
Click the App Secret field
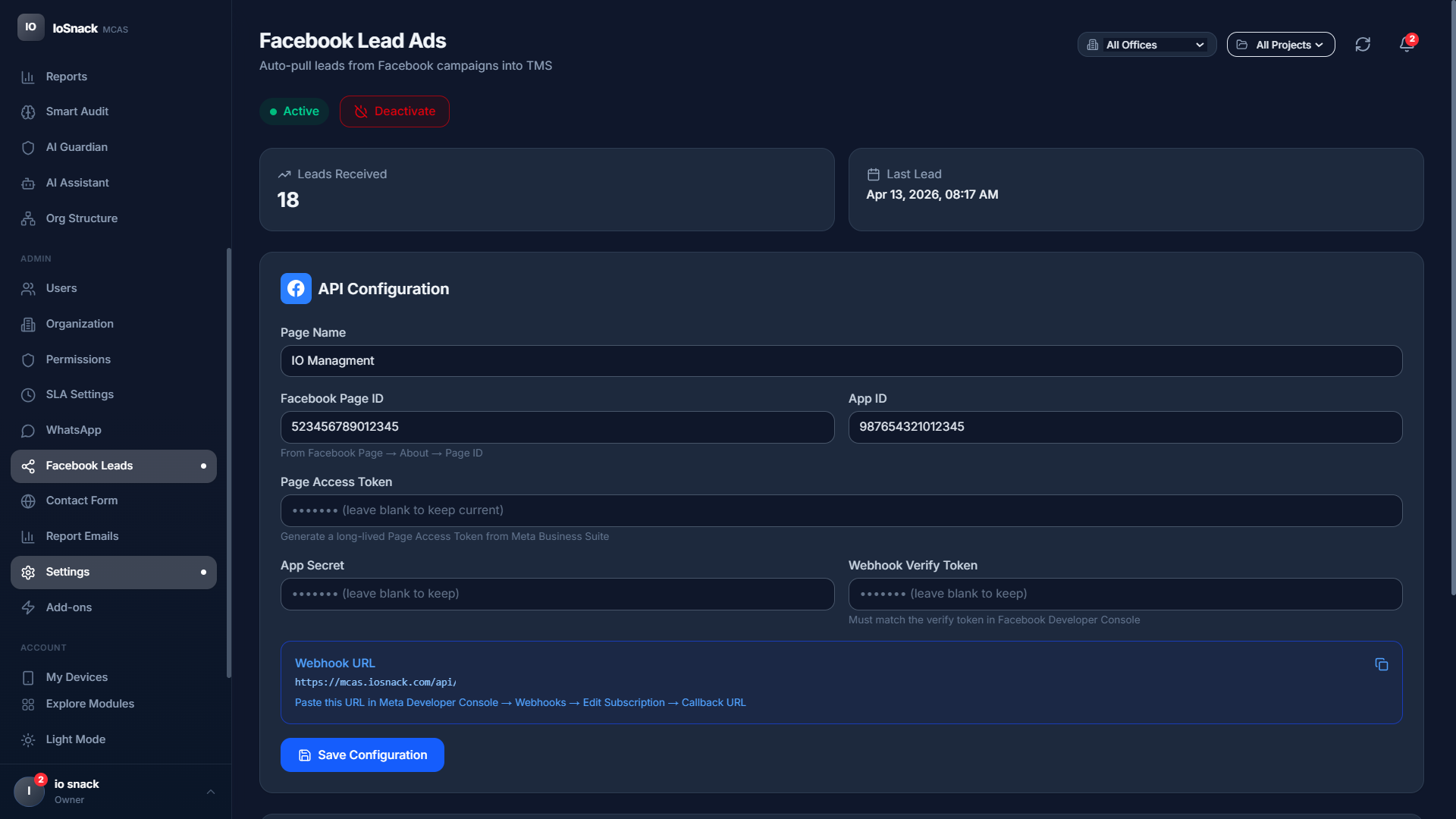pos(557,594)
